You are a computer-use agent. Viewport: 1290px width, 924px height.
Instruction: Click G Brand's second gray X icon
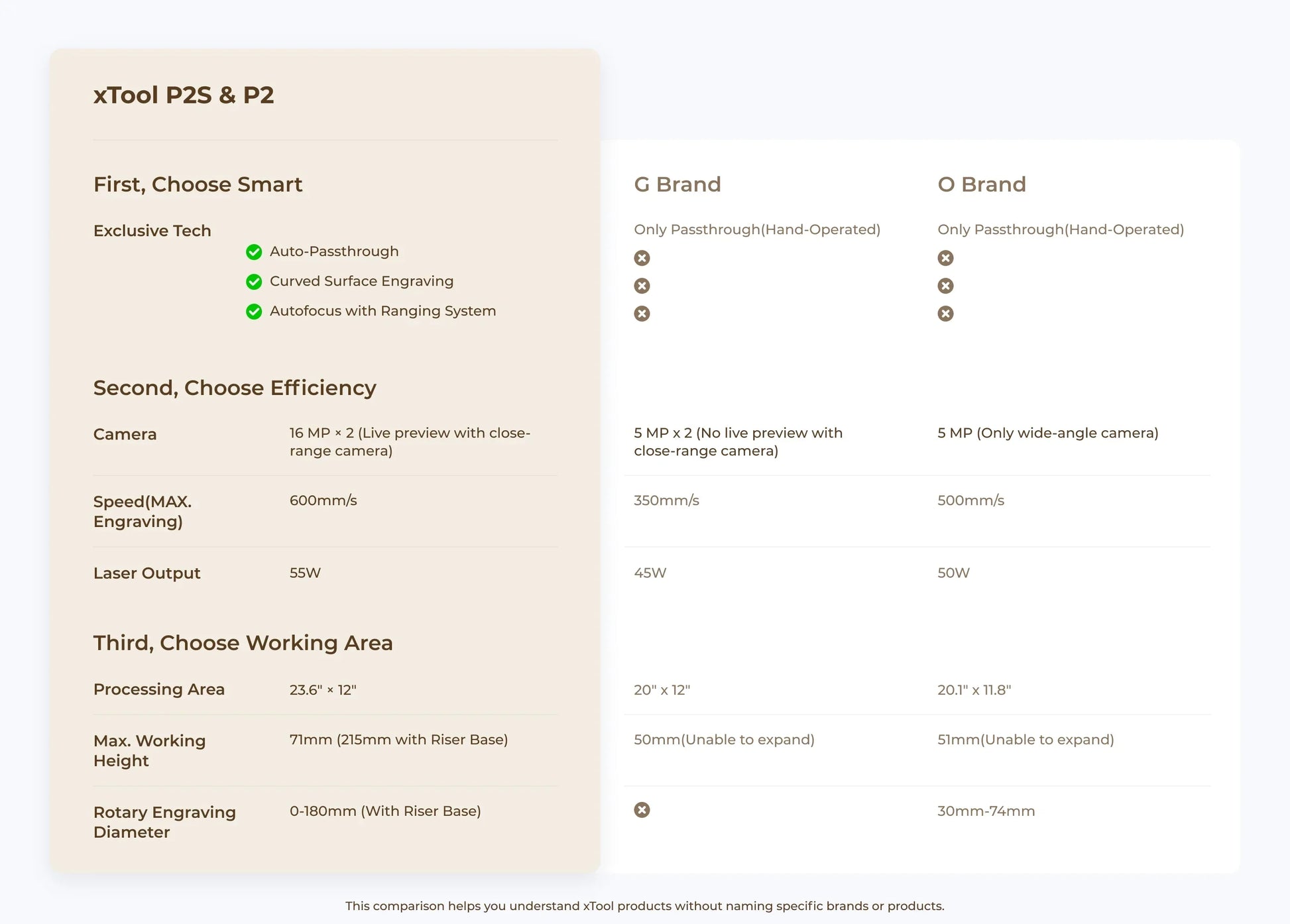642,286
